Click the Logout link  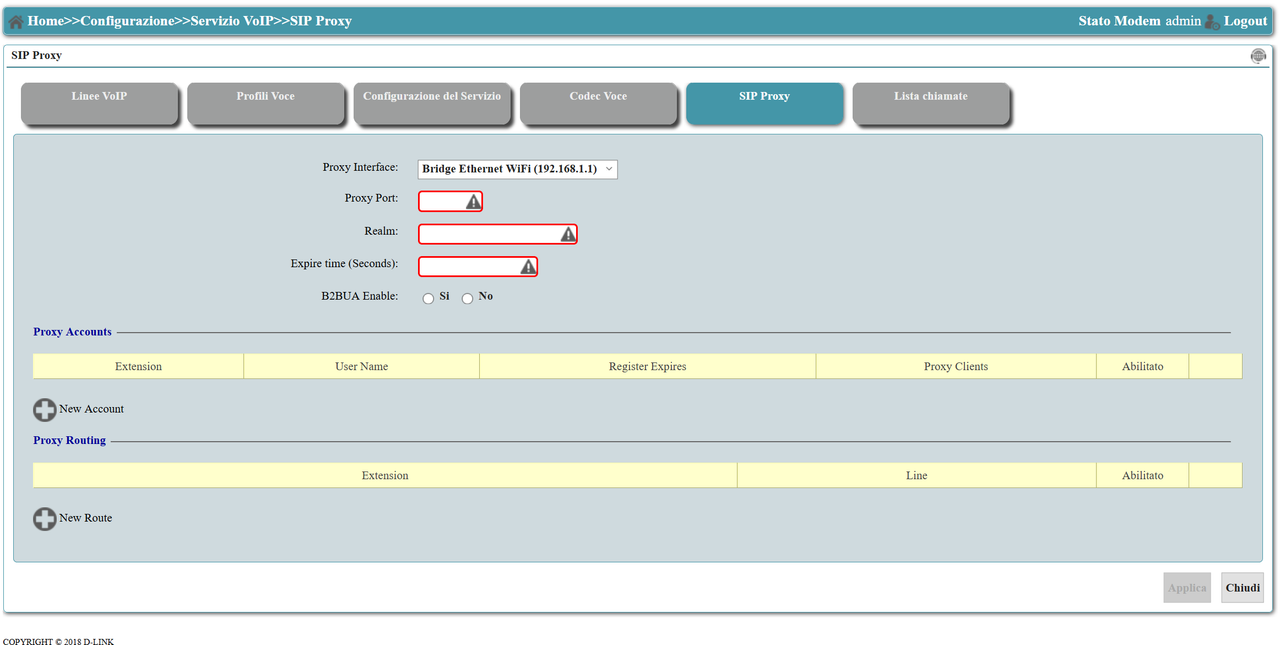pyautogui.click(x=1245, y=21)
